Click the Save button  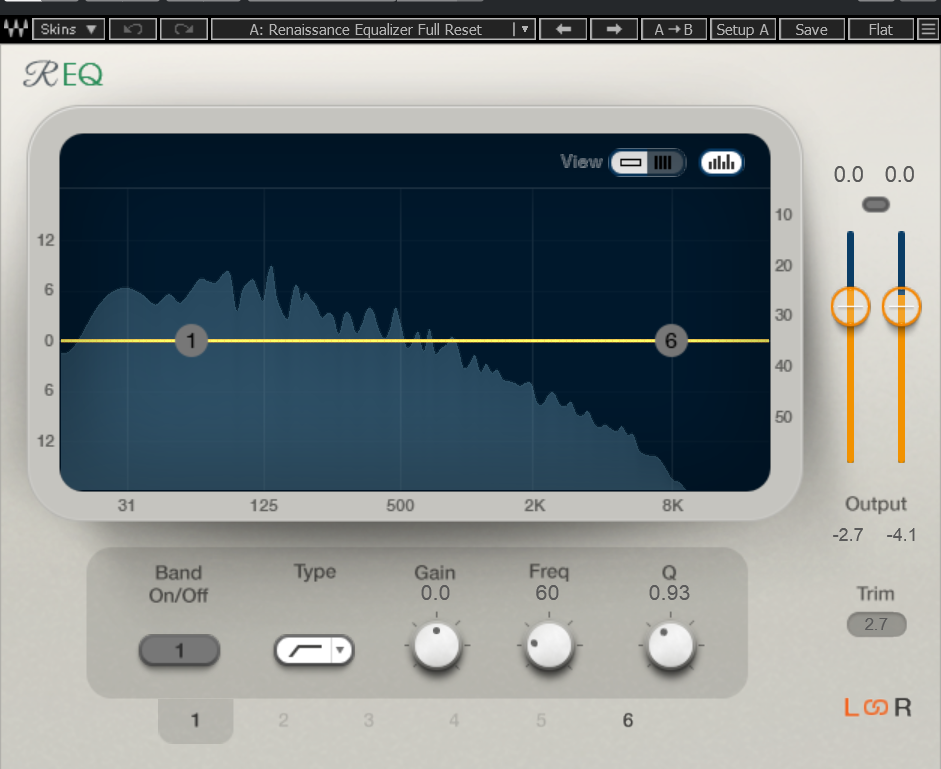pos(811,29)
